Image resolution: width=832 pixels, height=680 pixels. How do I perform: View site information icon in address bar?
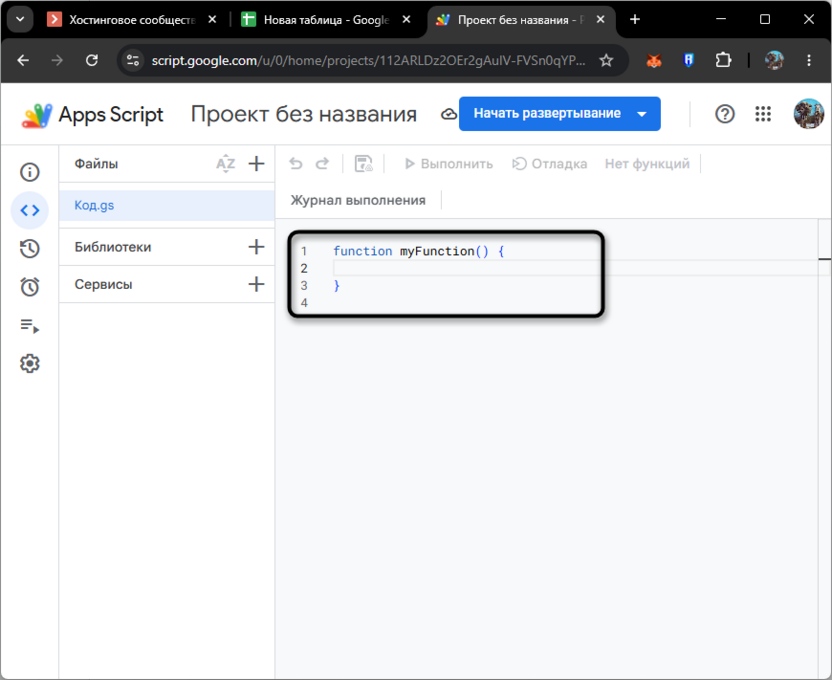tap(133, 60)
